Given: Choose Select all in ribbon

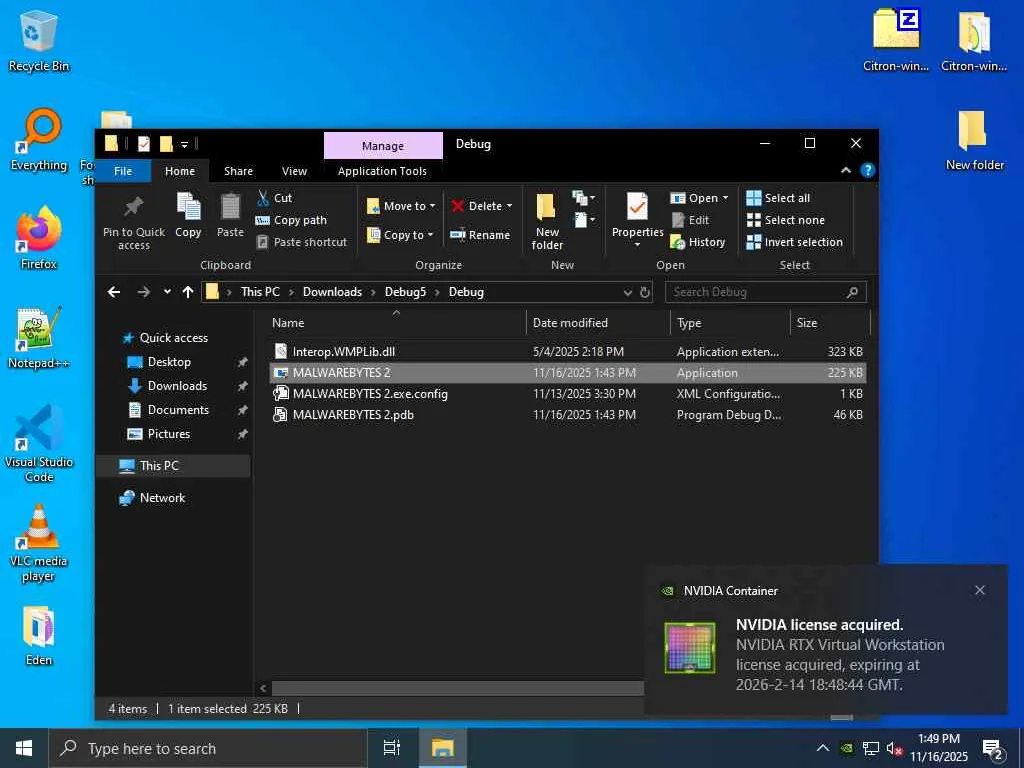Looking at the screenshot, I should [778, 198].
